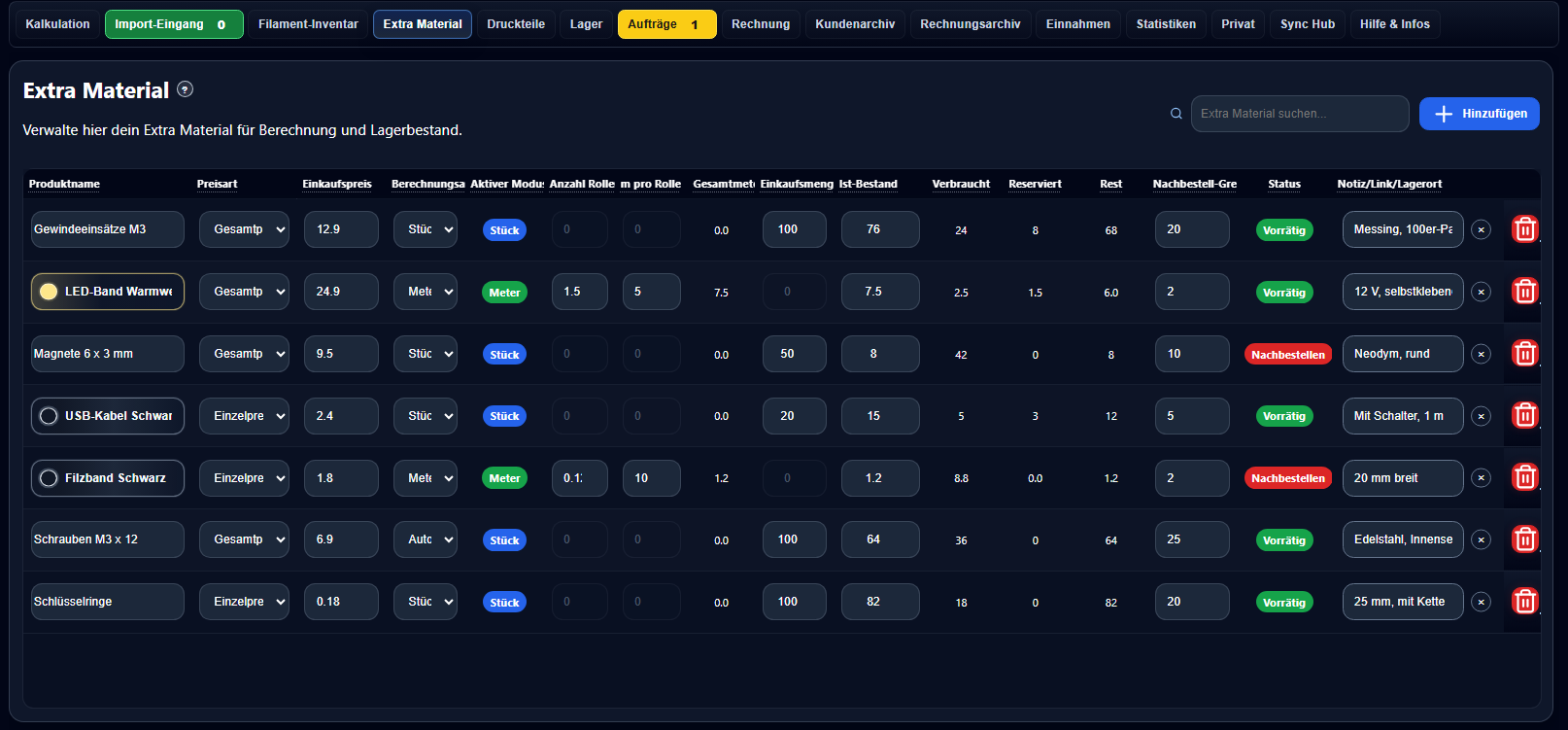Open the Berechnungsart dropdown for LED-Band row

tap(426, 292)
